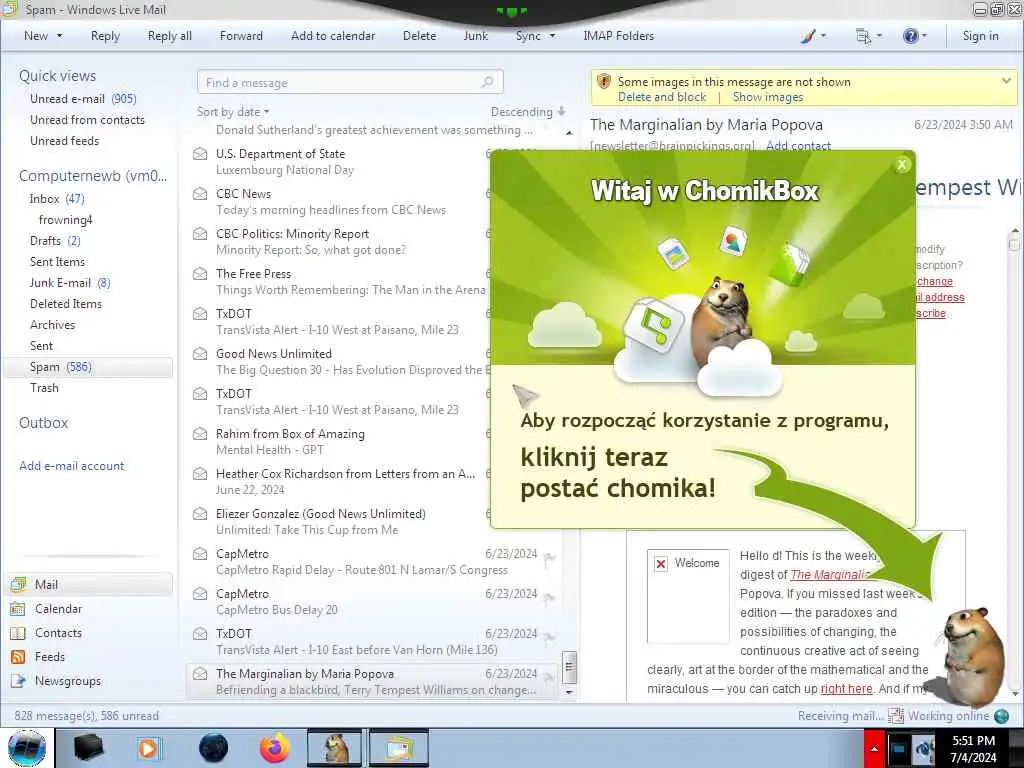Screen dimensions: 1024x768
Task: Open the Archives folder
Action: 52,325
